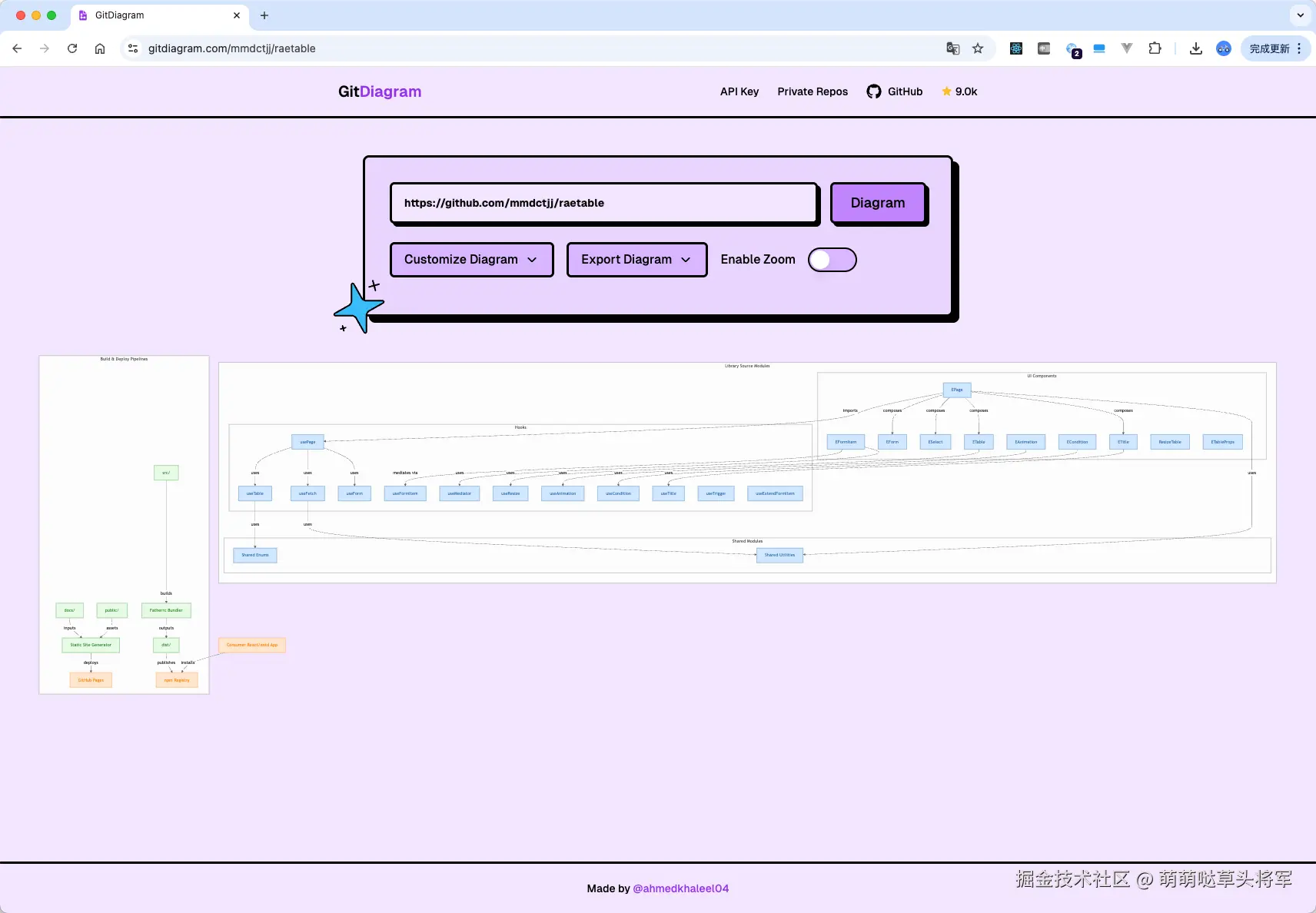Click the EPage component node
Image resolution: width=1316 pixels, height=913 pixels.
pyautogui.click(x=957, y=390)
